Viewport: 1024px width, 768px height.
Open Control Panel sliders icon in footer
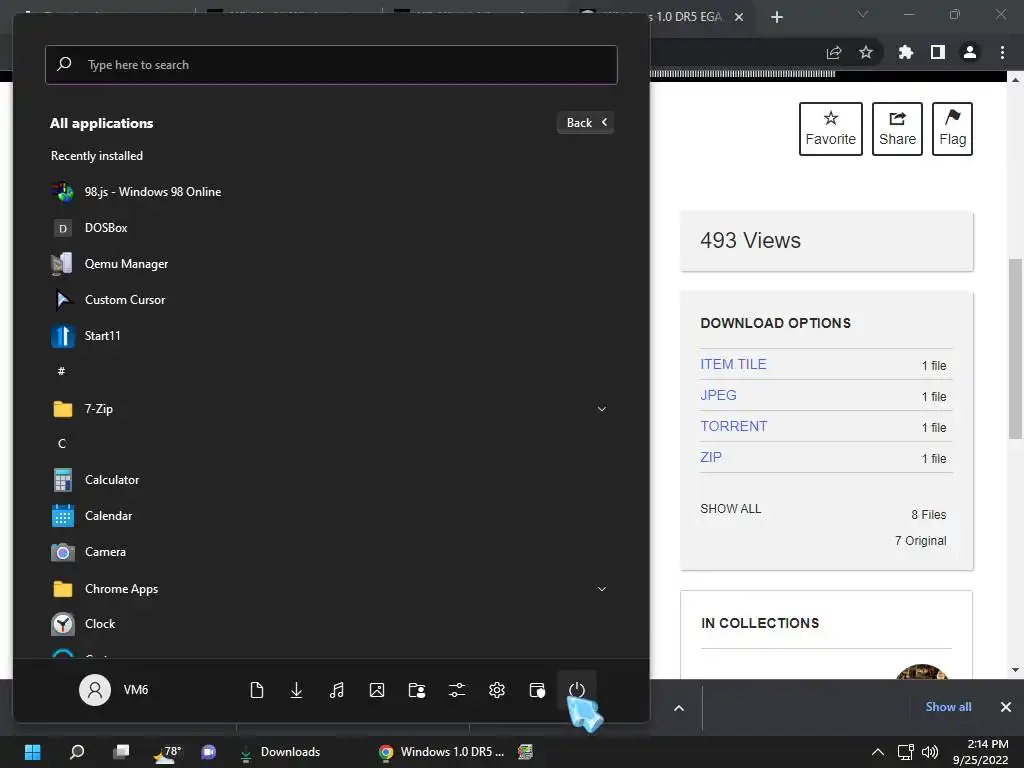(457, 690)
